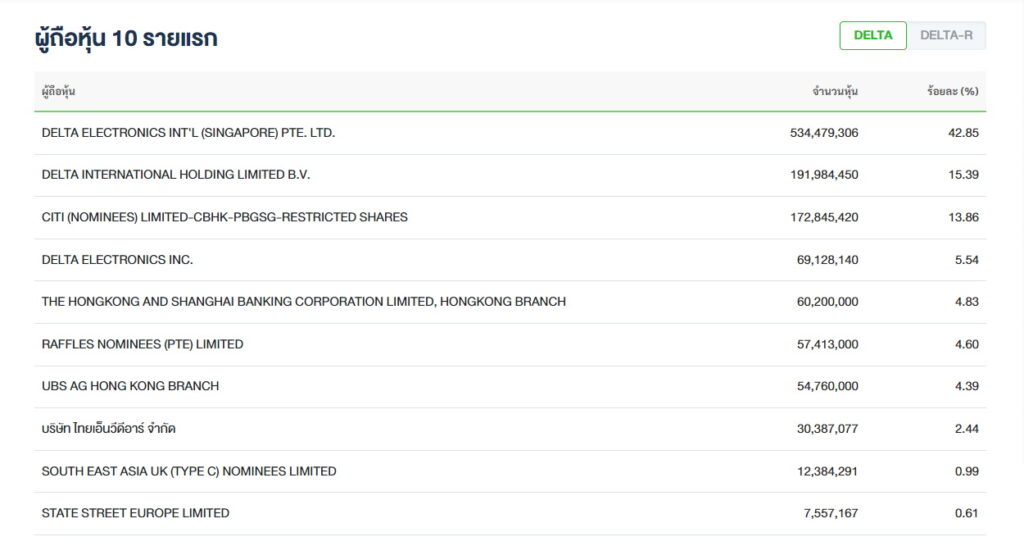Click share count 12,384,291
Screen dimensions: 1024x555
tap(827, 471)
